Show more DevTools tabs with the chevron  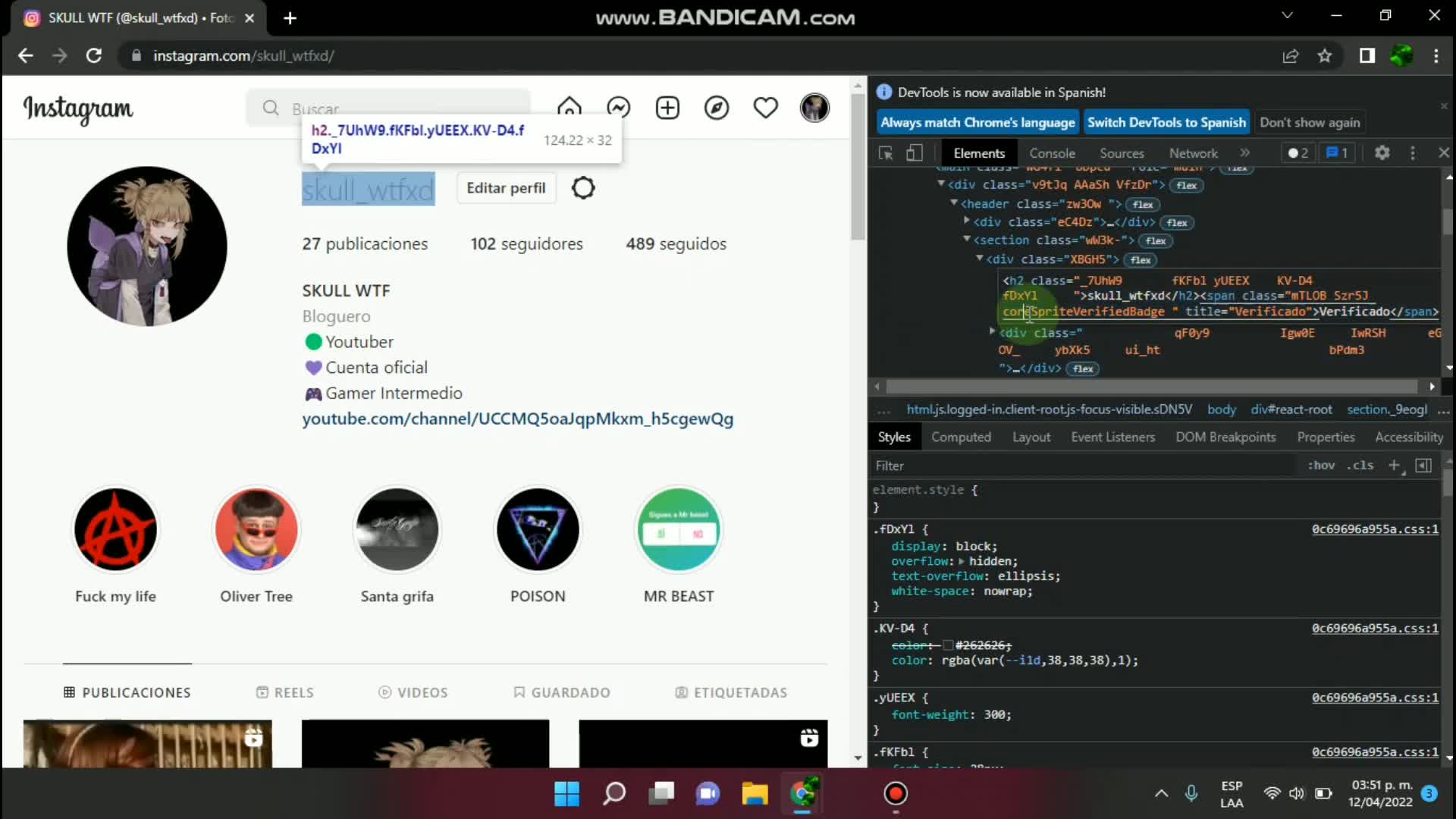tap(1244, 153)
